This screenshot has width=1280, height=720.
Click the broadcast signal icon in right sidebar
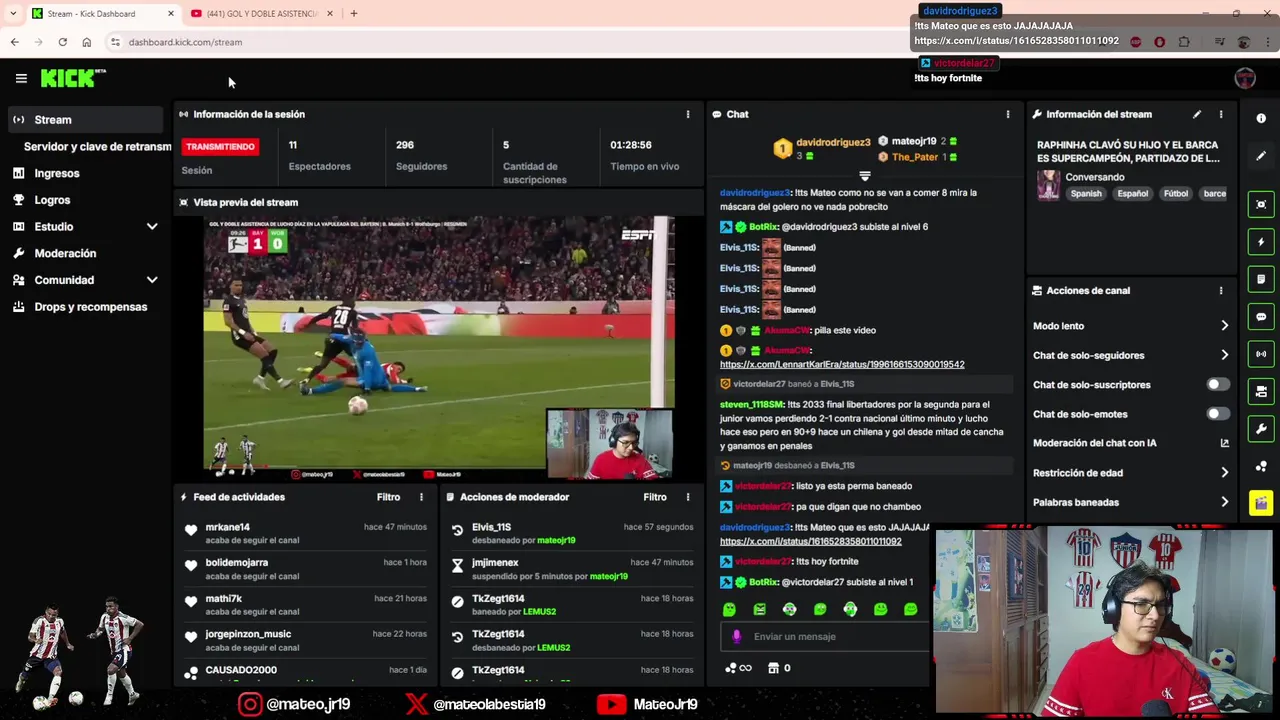coord(1261,354)
